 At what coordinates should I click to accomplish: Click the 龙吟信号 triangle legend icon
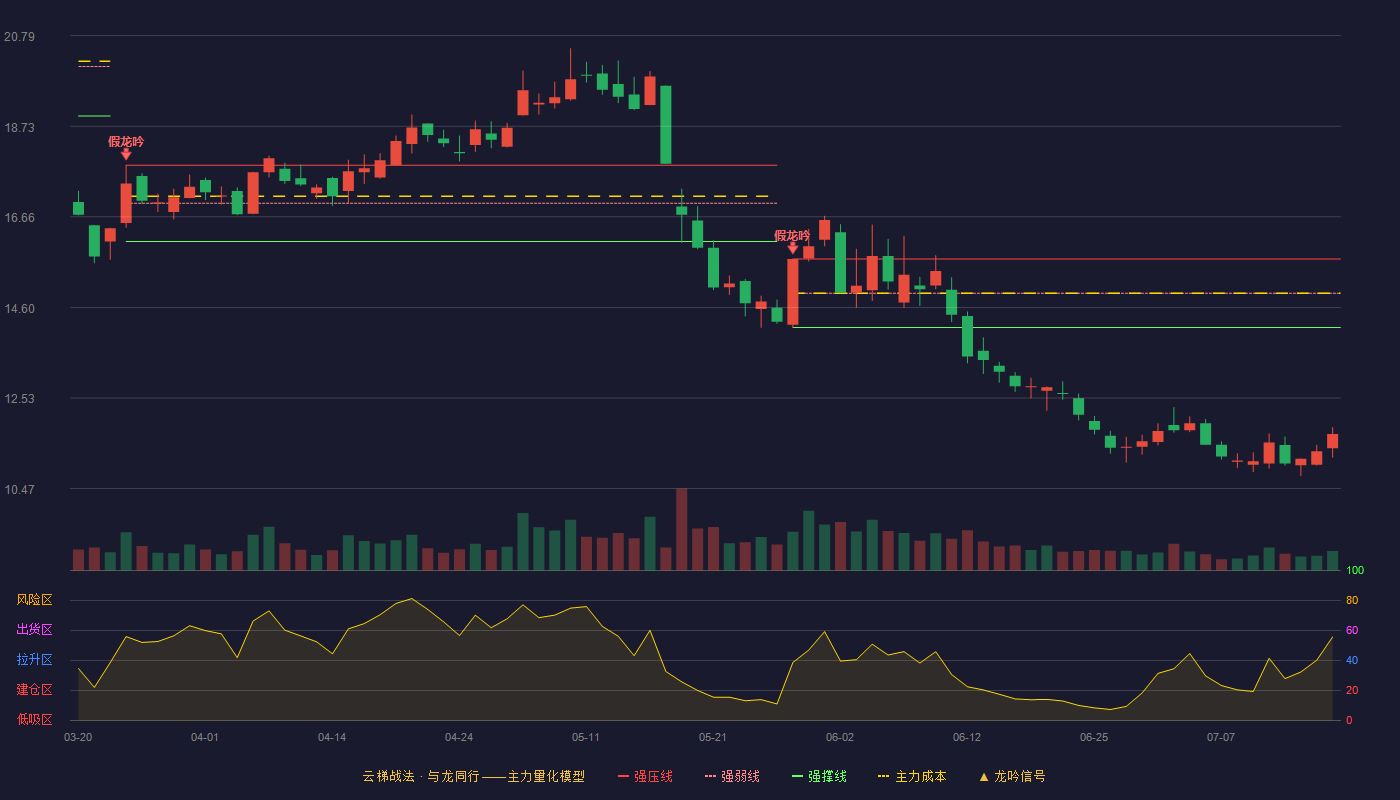pyautogui.click(x=984, y=776)
